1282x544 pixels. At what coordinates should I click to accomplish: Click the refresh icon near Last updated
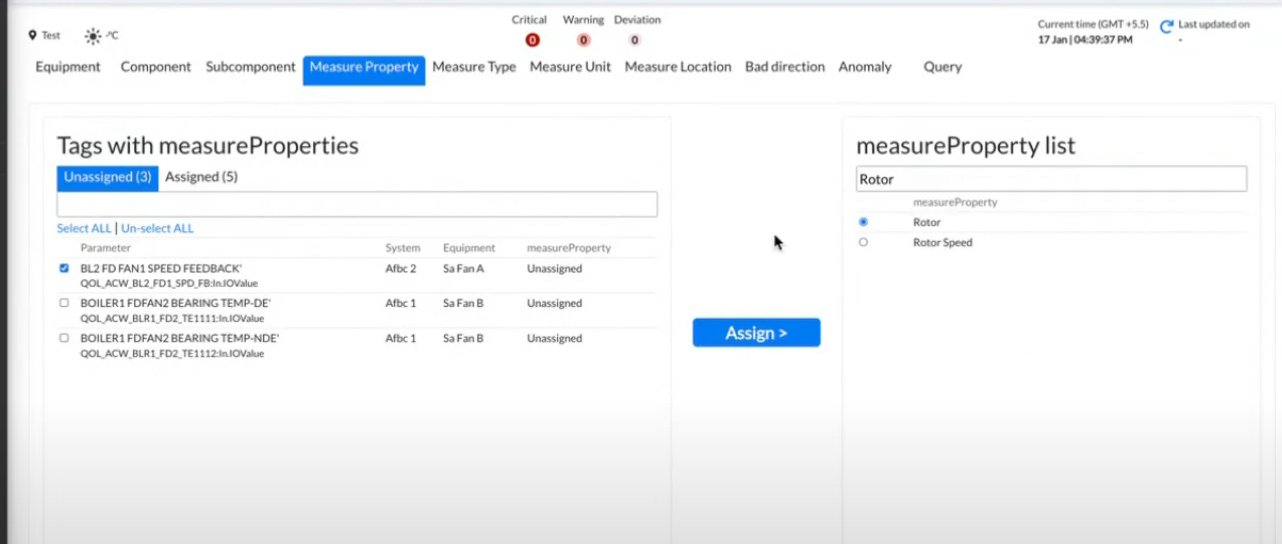[1166, 27]
